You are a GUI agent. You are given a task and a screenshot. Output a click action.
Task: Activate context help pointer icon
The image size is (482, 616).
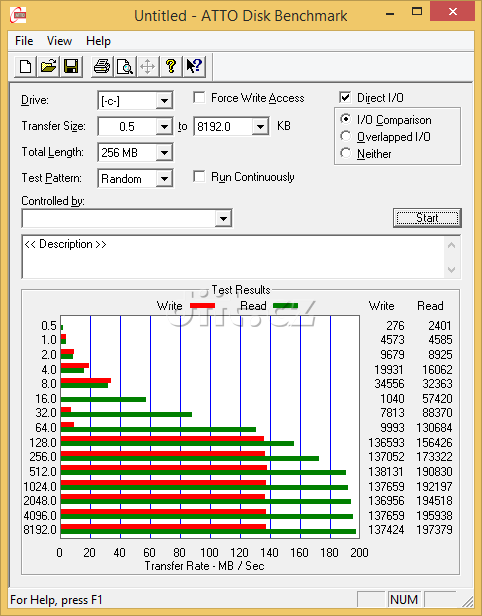coord(194,66)
